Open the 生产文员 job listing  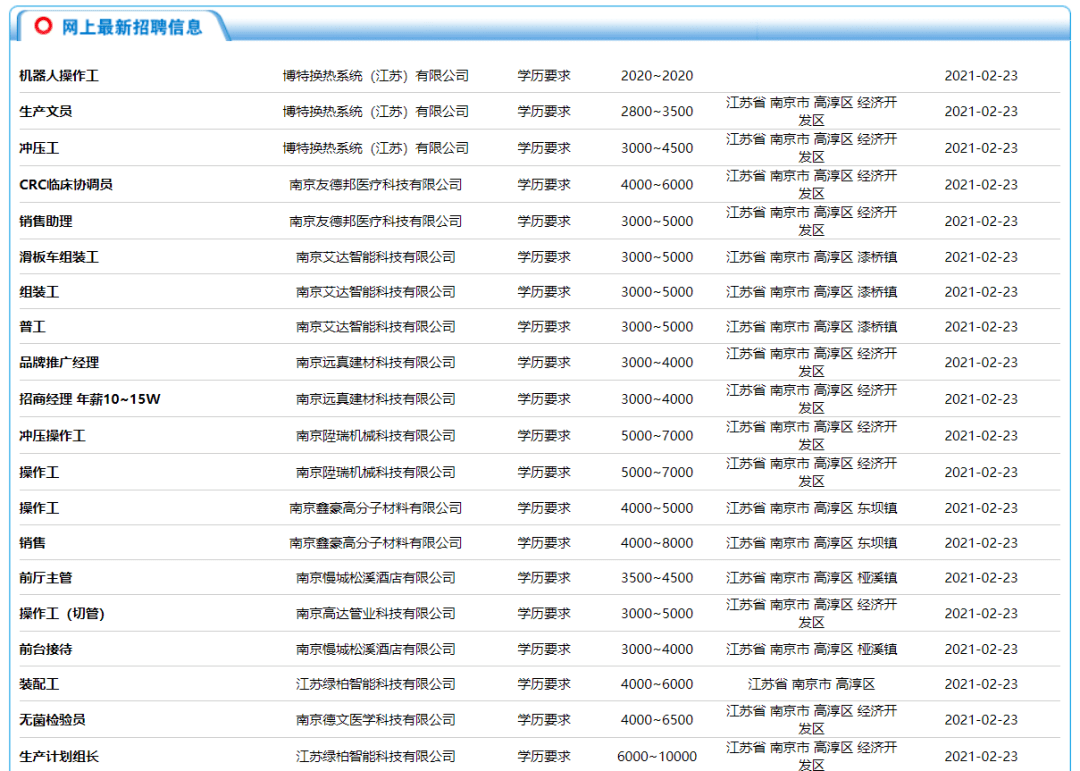point(46,111)
